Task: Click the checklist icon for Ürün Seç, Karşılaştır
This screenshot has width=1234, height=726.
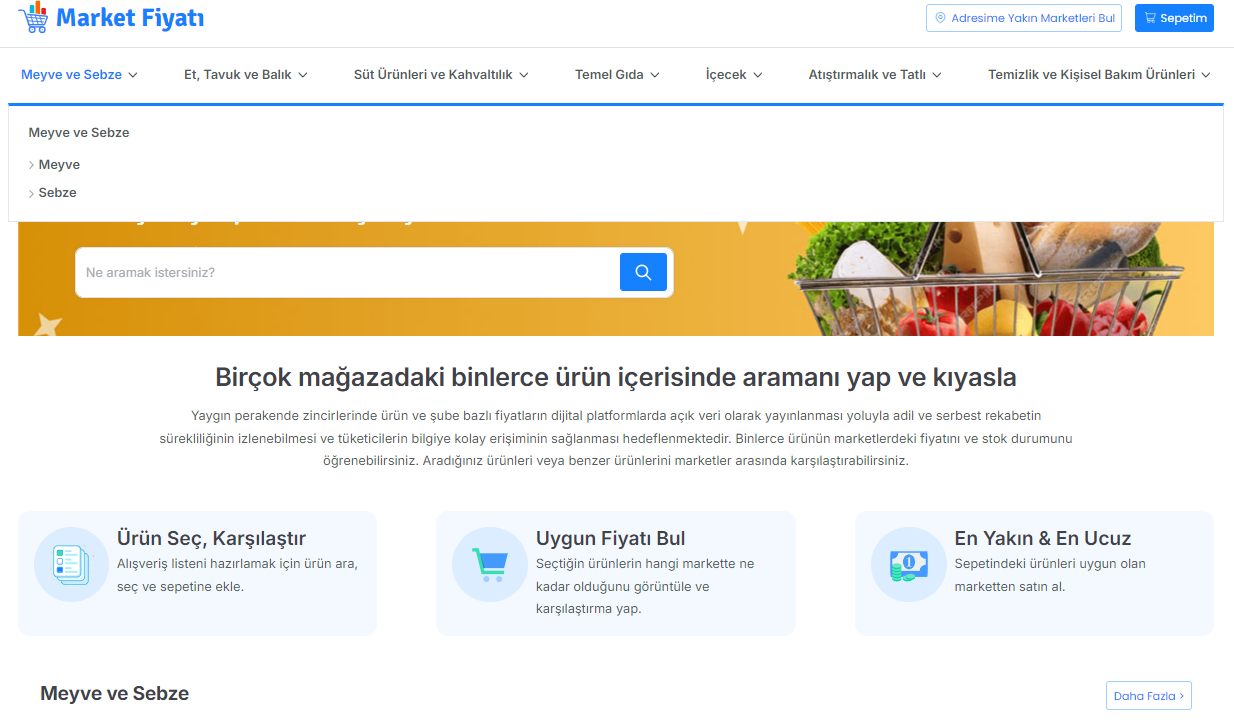Action: pyautogui.click(x=71, y=565)
